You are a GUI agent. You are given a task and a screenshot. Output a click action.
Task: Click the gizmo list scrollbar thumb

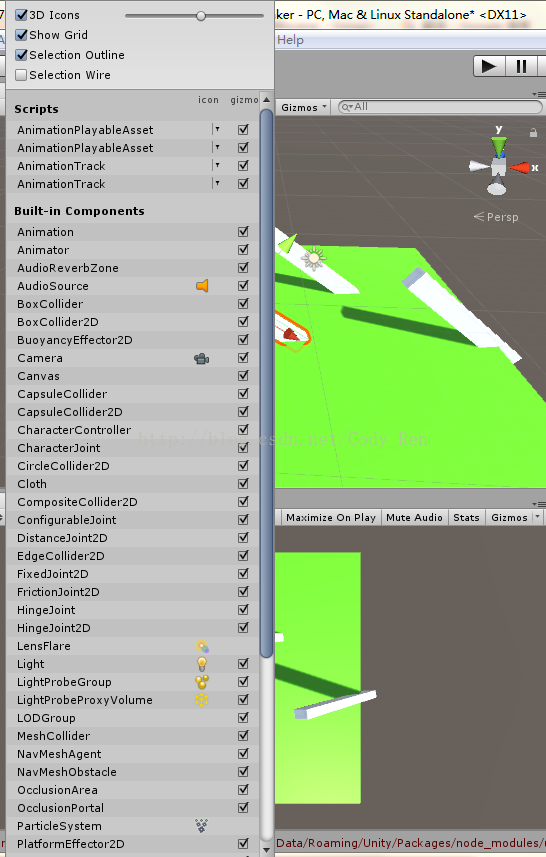click(x=267, y=384)
